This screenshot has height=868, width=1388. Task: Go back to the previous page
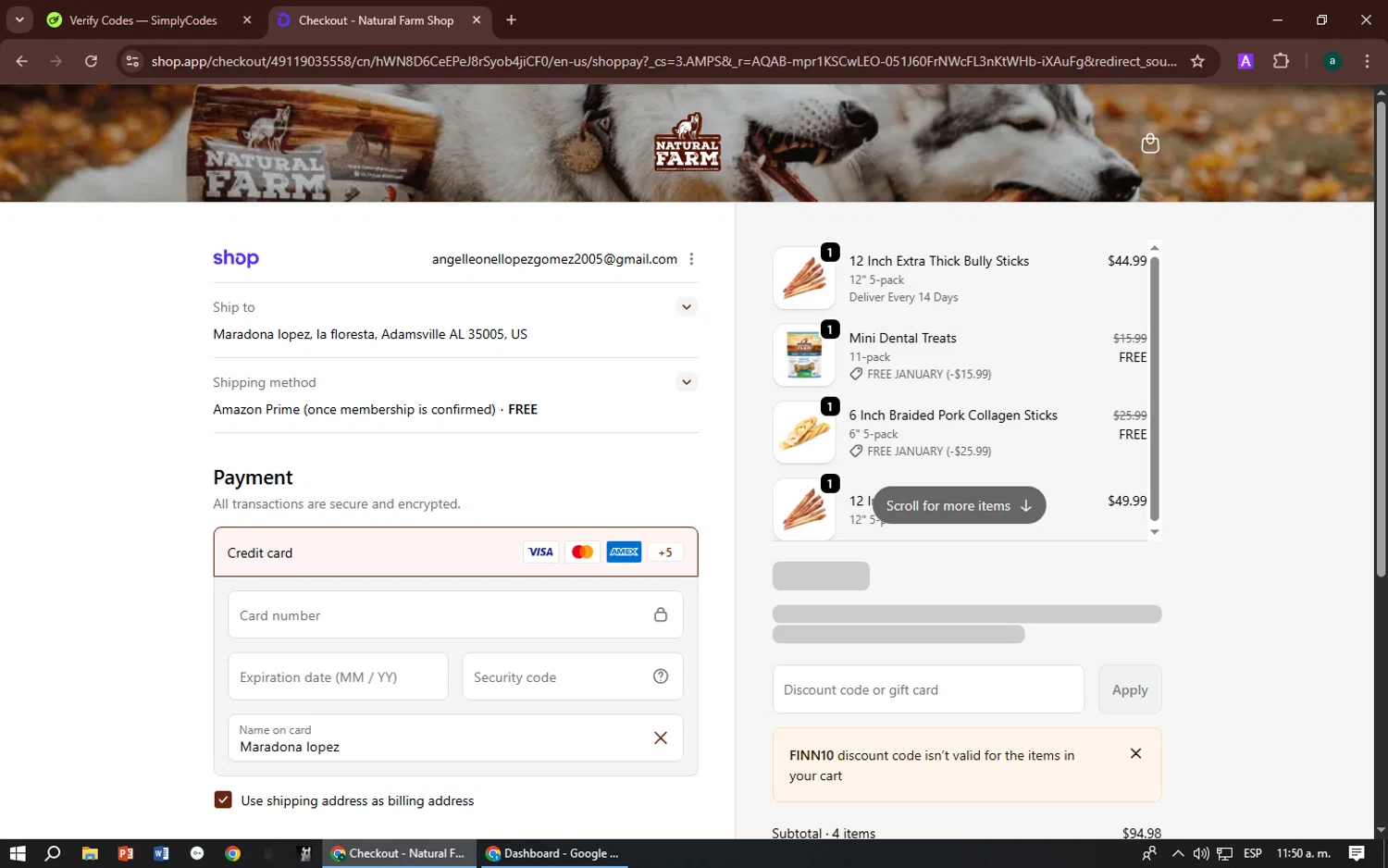click(22, 61)
